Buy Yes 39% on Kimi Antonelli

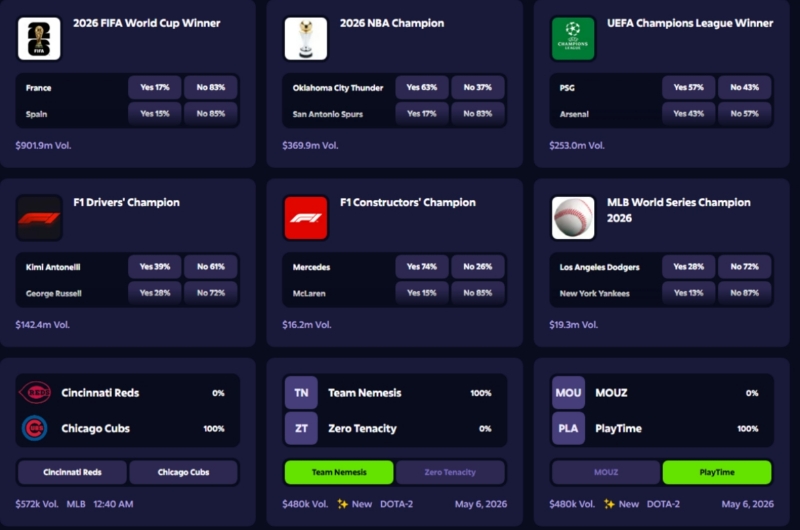click(x=155, y=266)
